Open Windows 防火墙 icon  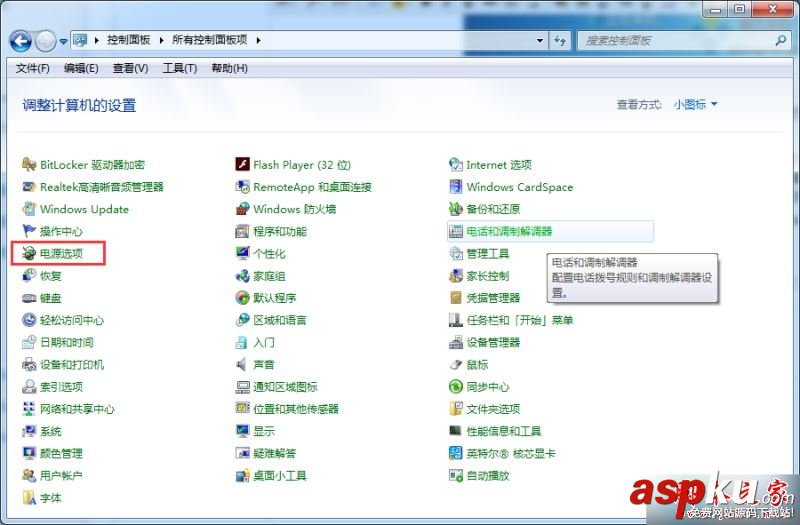click(242, 209)
